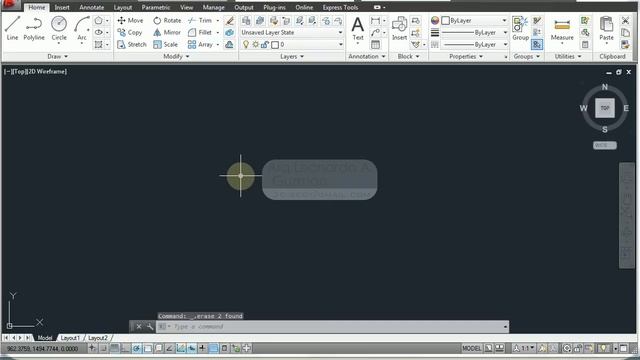The height and width of the screenshot is (360, 640).
Task: Switch to the Annotate ribbon tab
Action: (91, 7)
